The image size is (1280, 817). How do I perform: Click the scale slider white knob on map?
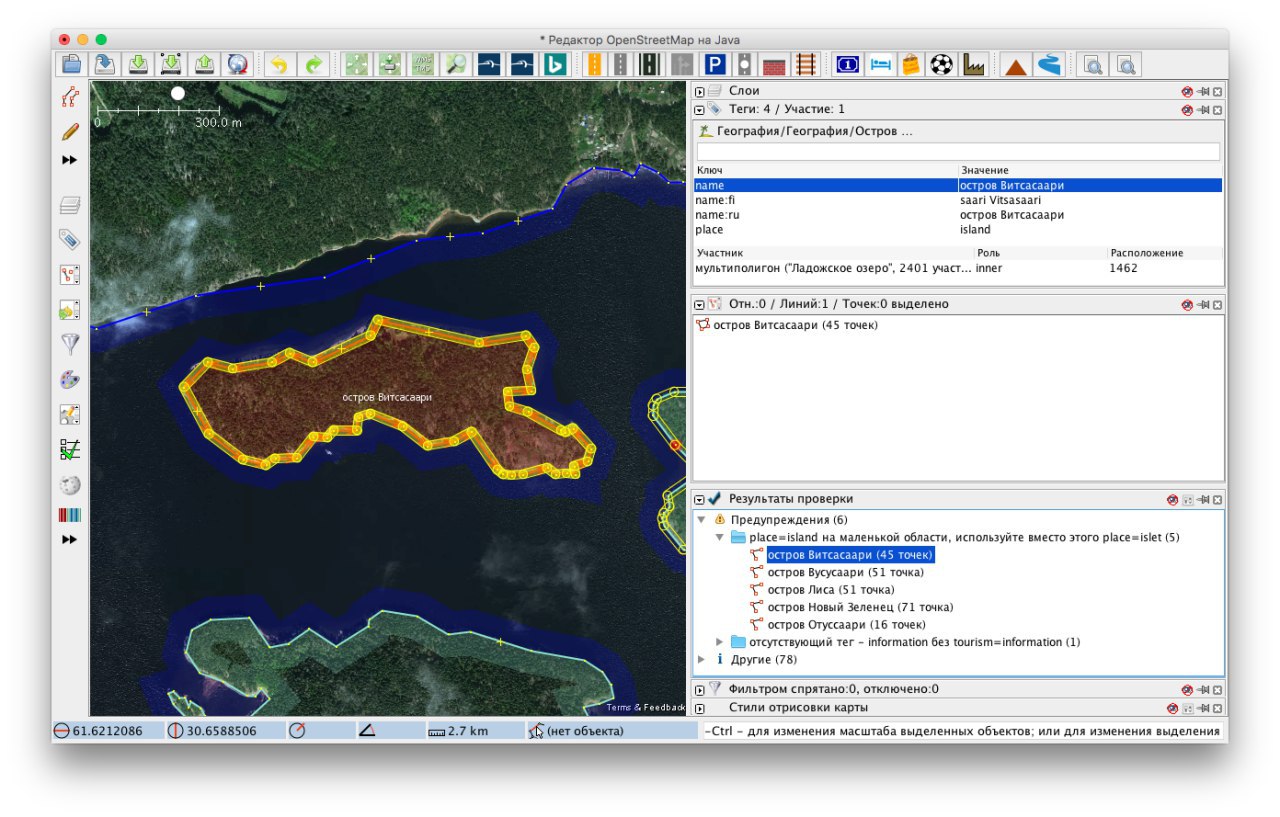(x=178, y=93)
